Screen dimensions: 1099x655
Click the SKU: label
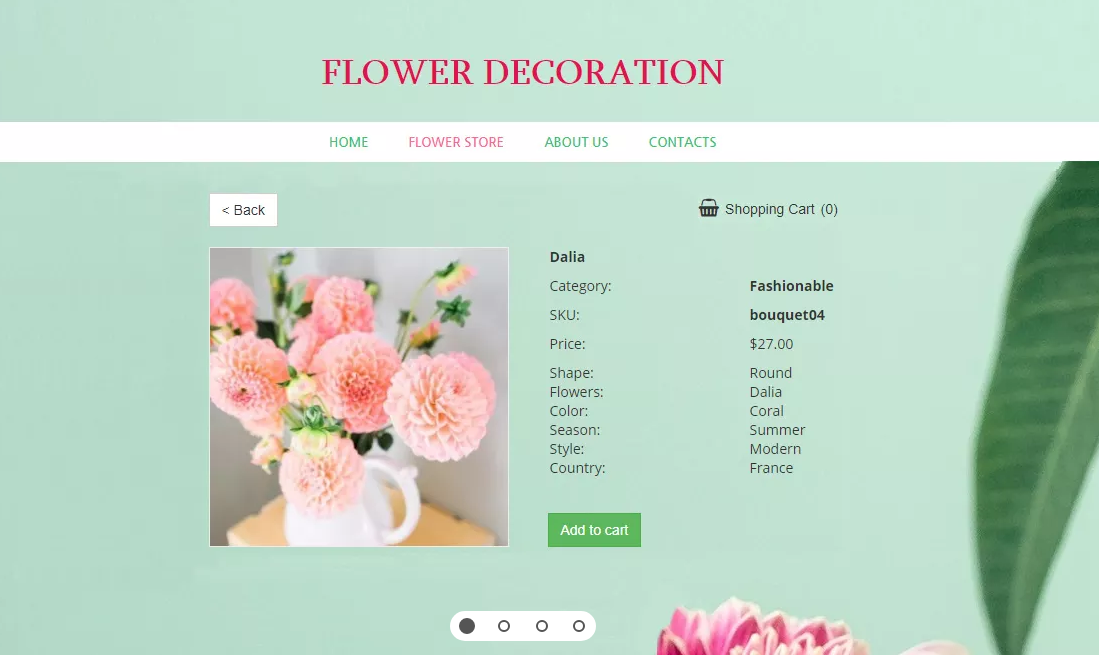[564, 315]
